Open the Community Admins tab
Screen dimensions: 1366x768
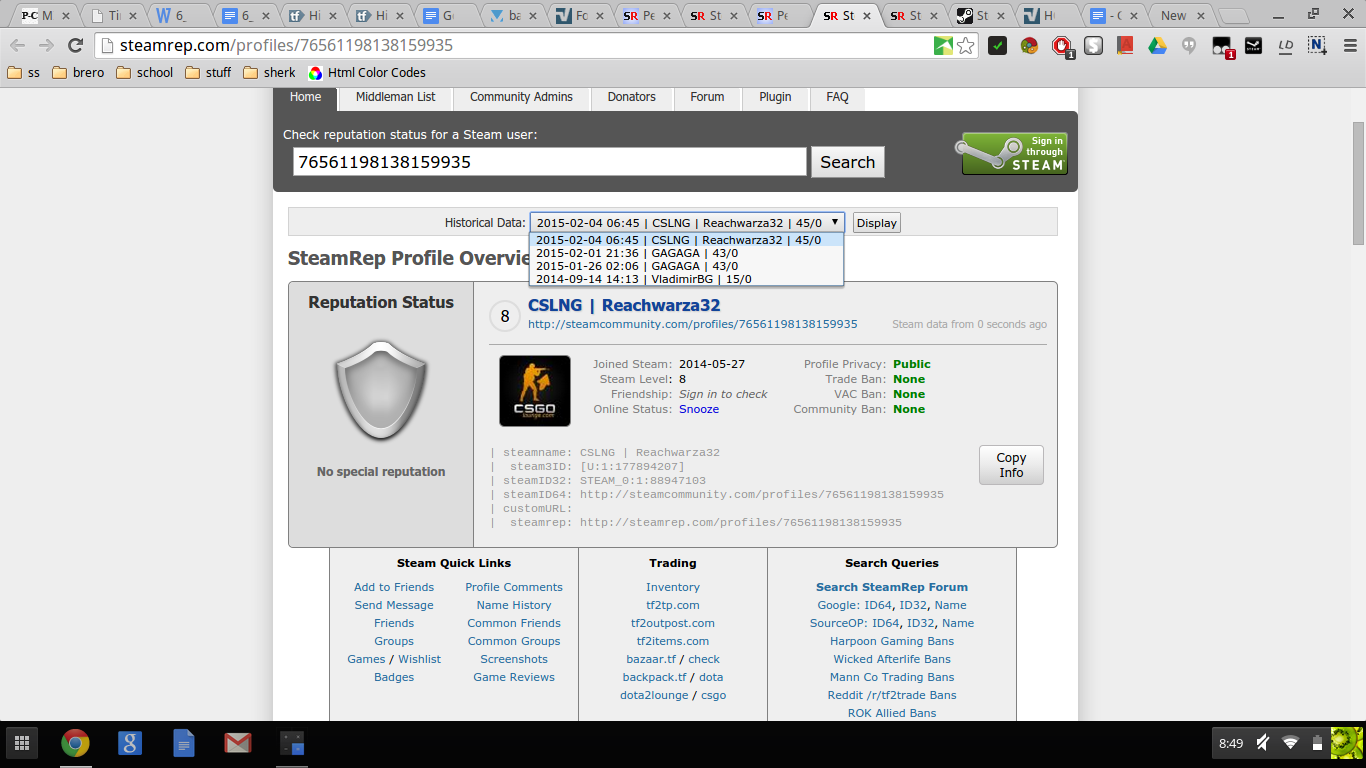coord(521,97)
